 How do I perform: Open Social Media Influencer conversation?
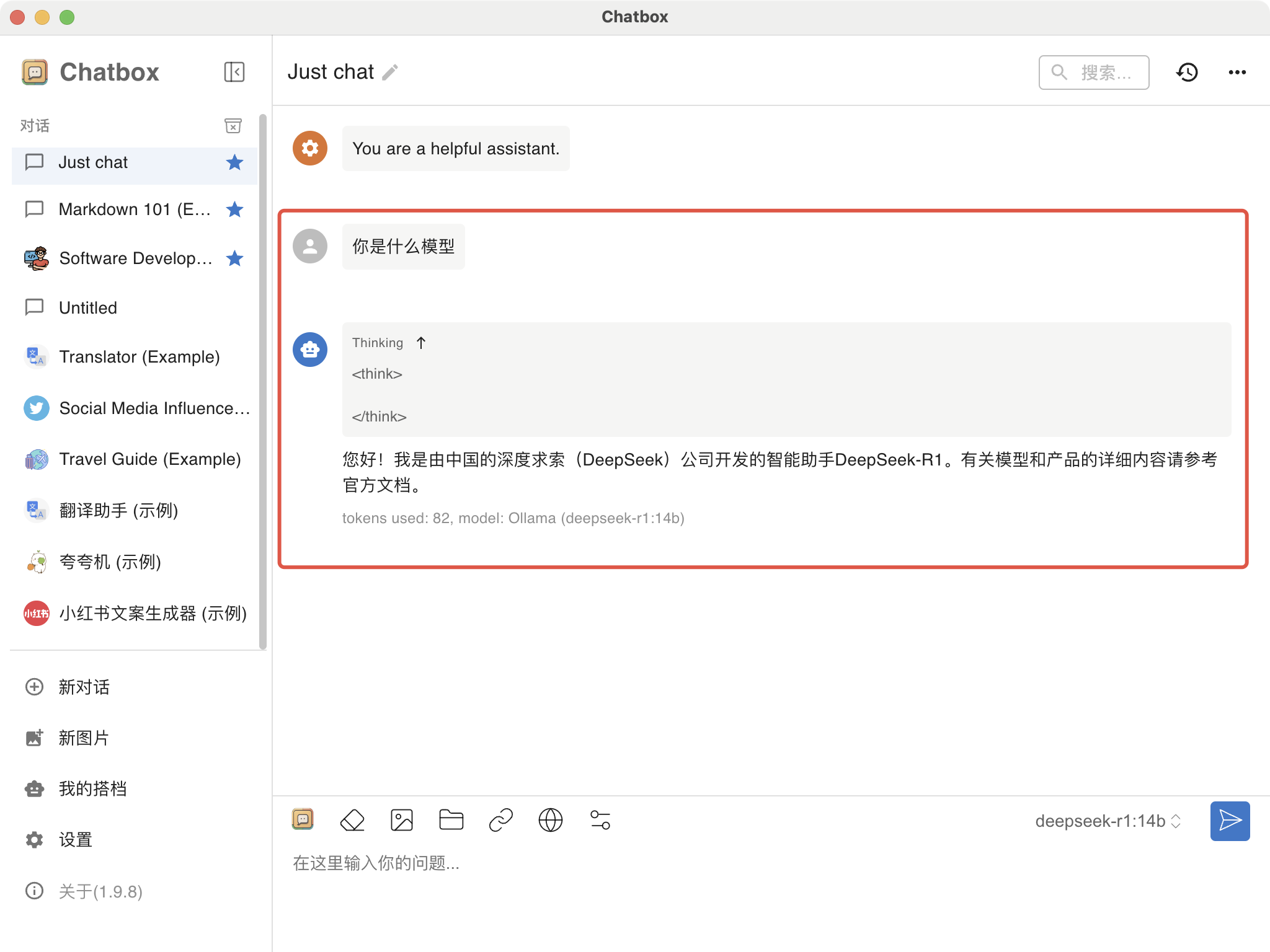(135, 408)
